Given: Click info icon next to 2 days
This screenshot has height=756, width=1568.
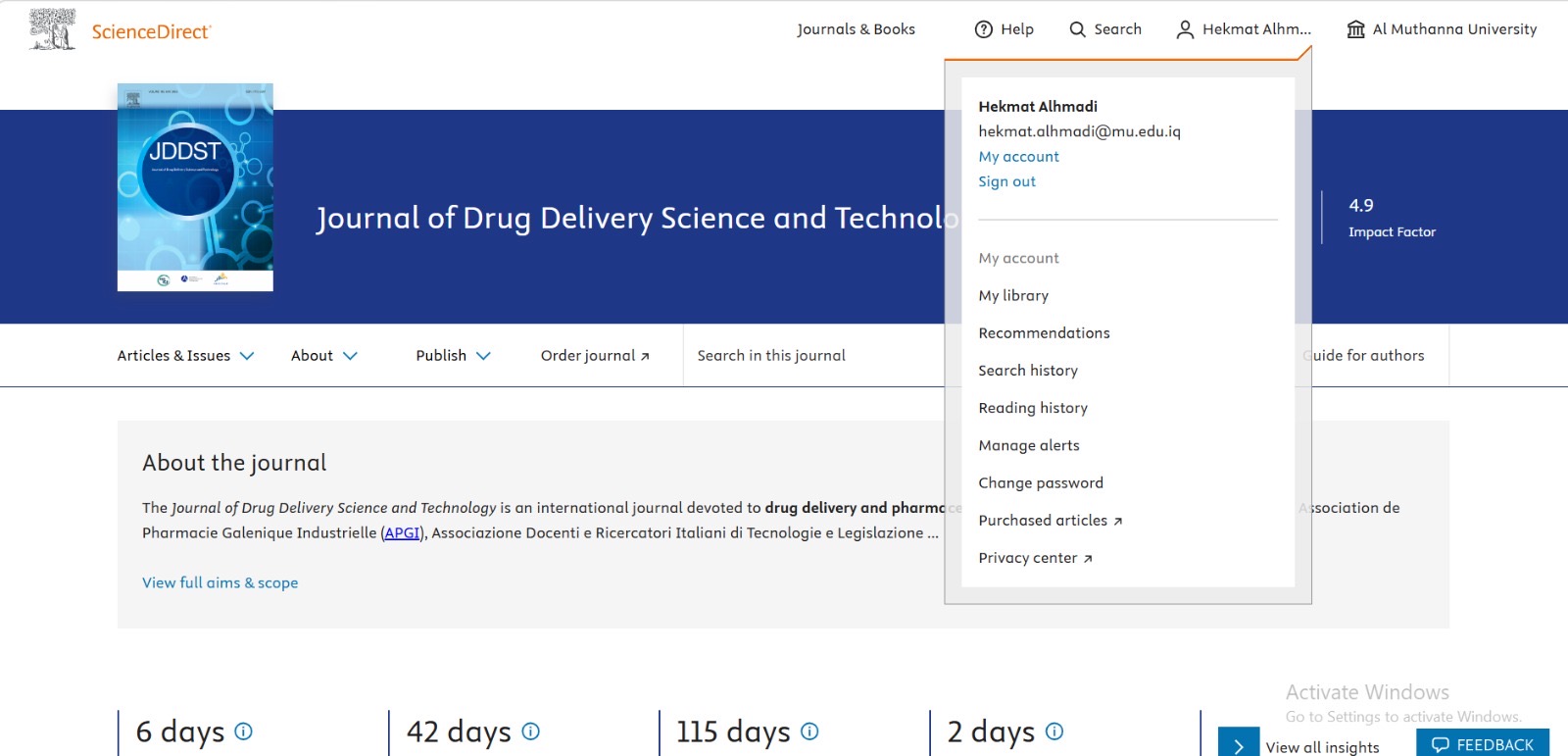Looking at the screenshot, I should [1054, 731].
